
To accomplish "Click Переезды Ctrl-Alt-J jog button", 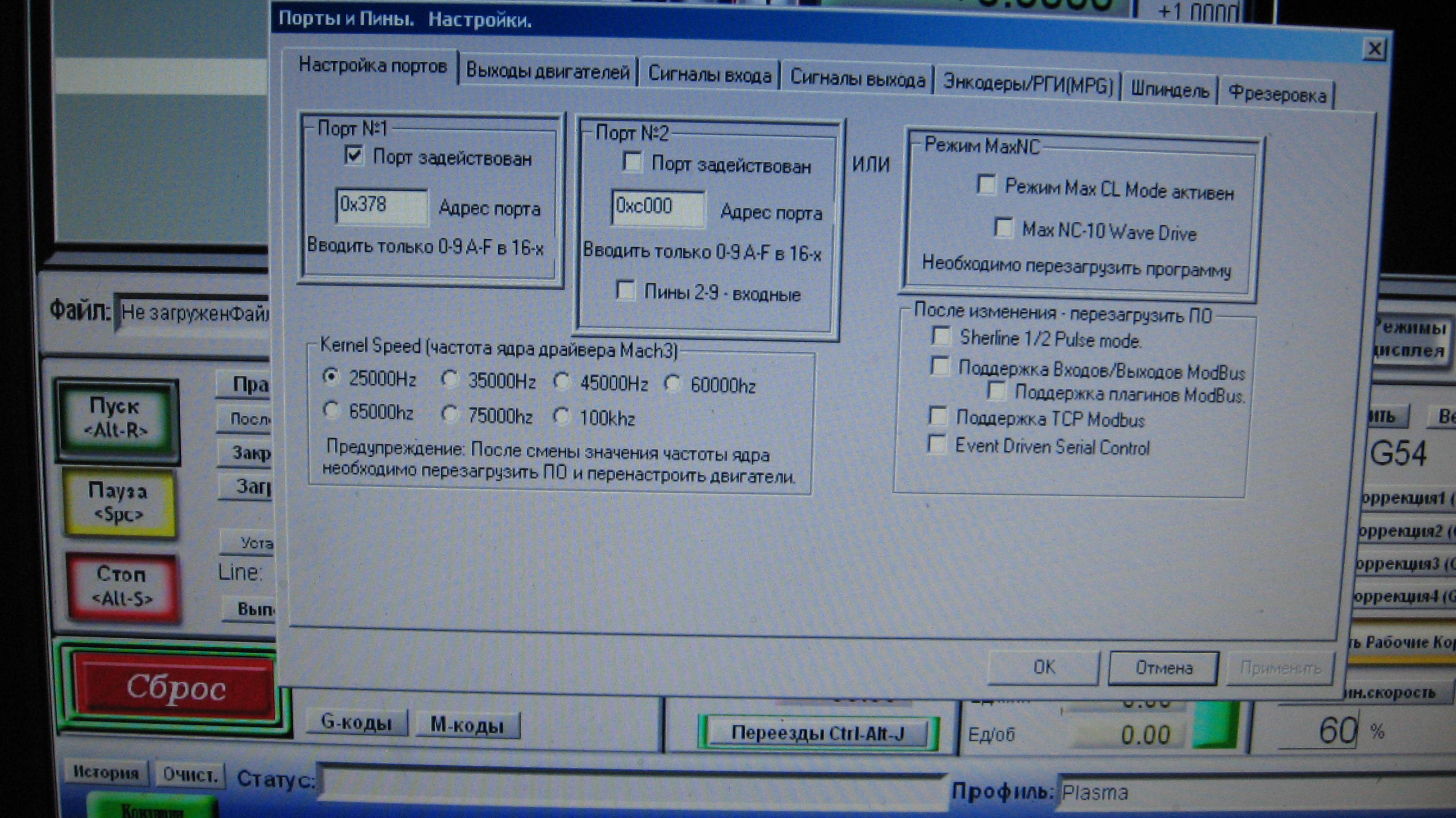I will point(818,733).
